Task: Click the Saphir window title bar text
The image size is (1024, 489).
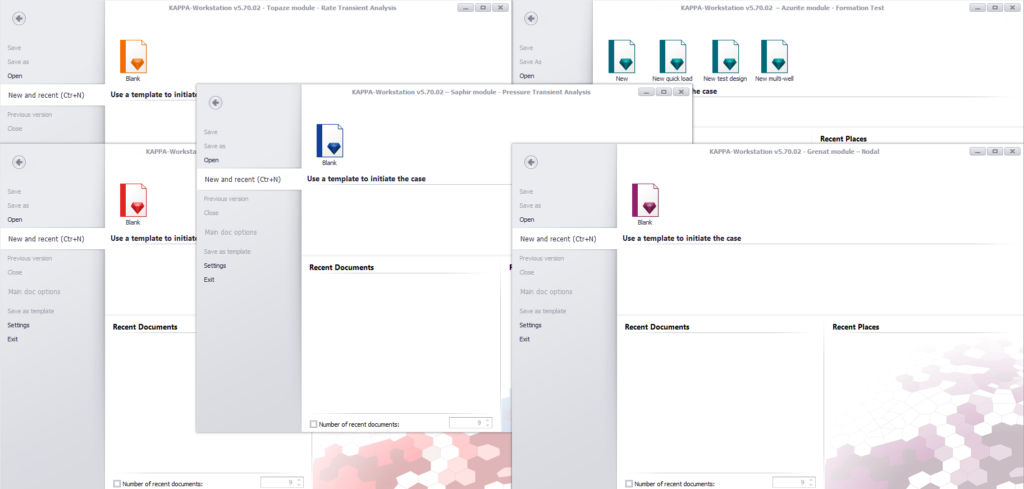Action: [470, 92]
